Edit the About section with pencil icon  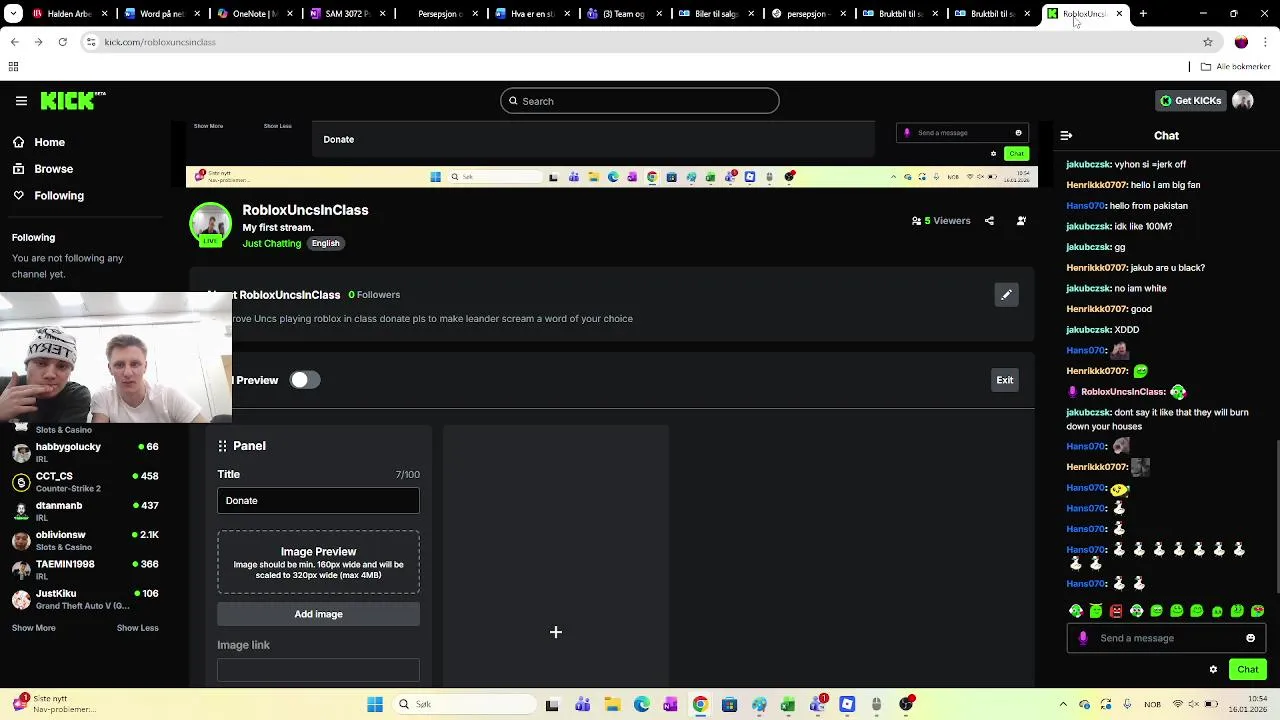coord(1006,294)
